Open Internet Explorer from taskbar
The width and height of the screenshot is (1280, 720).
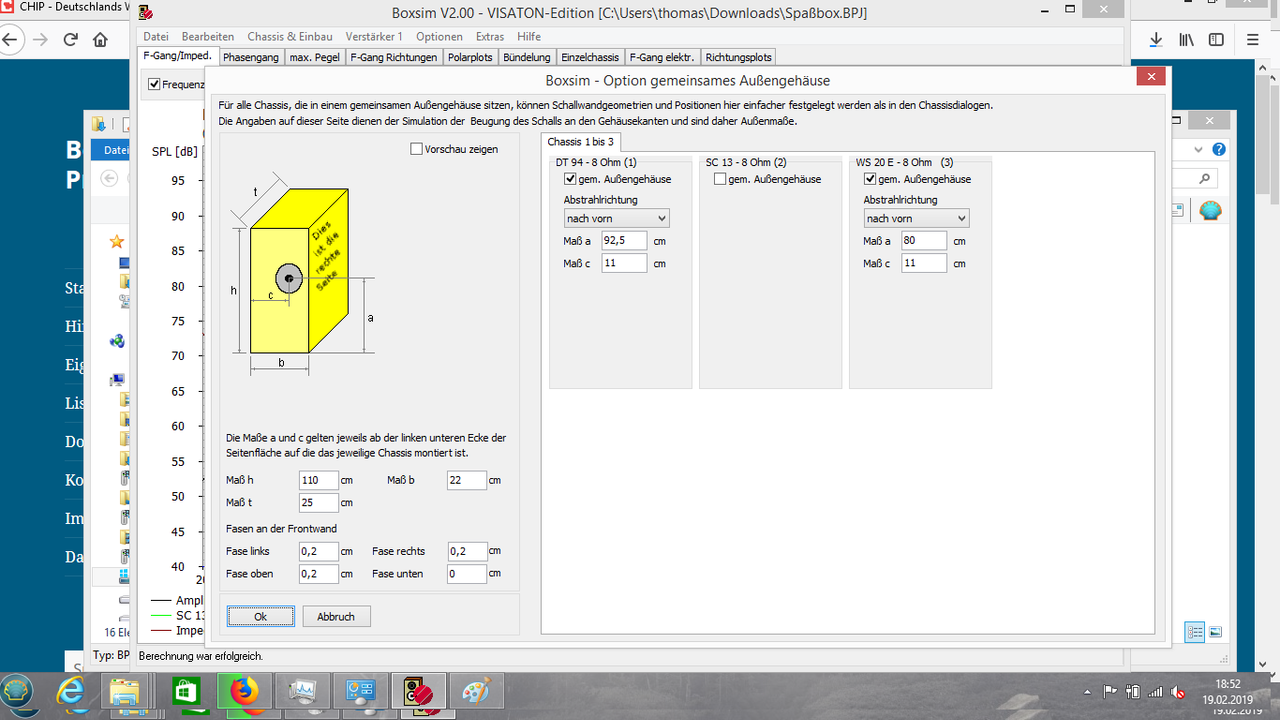pyautogui.click(x=71, y=692)
